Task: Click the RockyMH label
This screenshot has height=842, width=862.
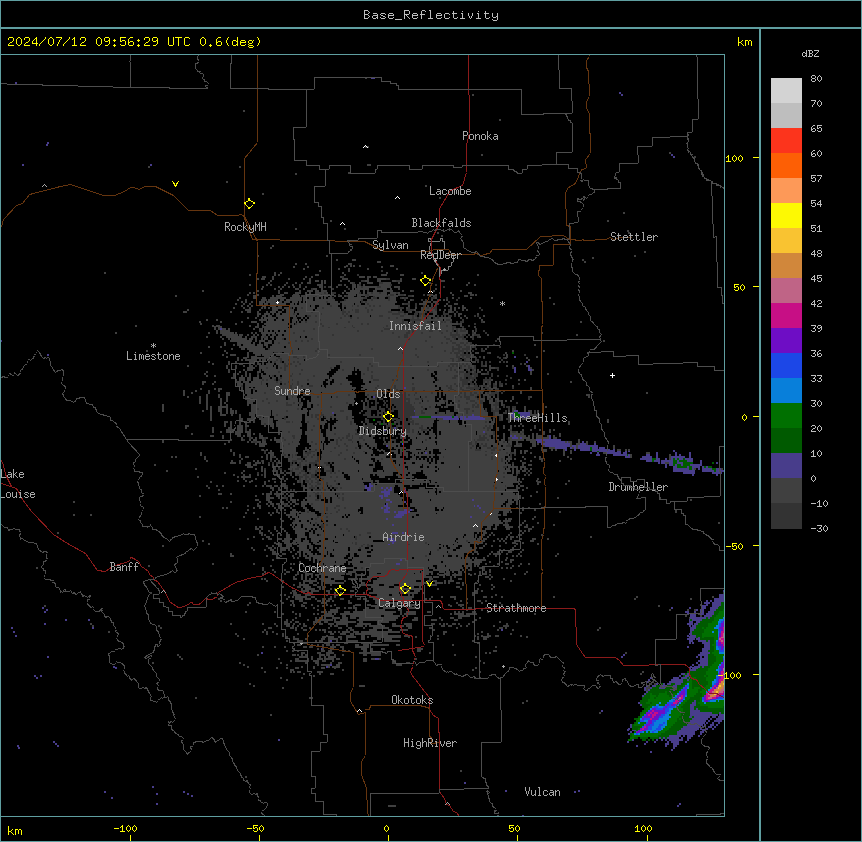Action: (245, 227)
